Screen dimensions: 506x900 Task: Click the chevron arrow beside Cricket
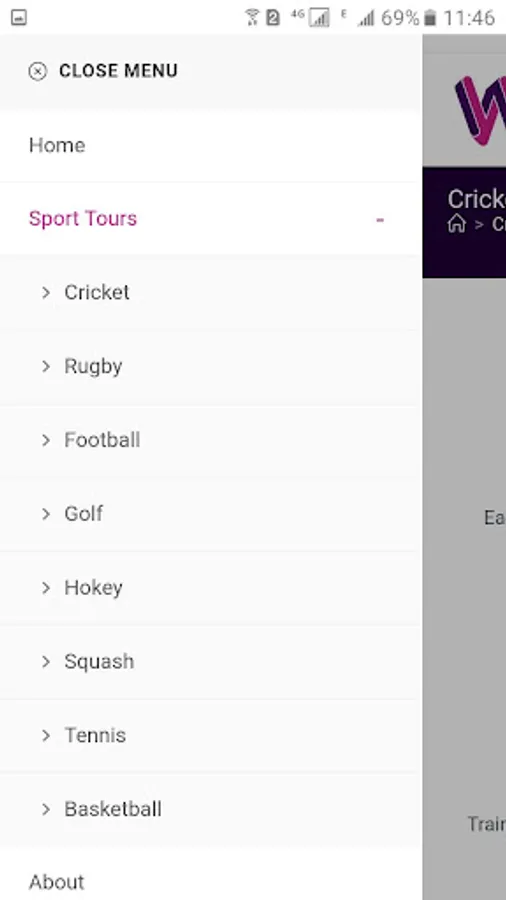coord(46,293)
